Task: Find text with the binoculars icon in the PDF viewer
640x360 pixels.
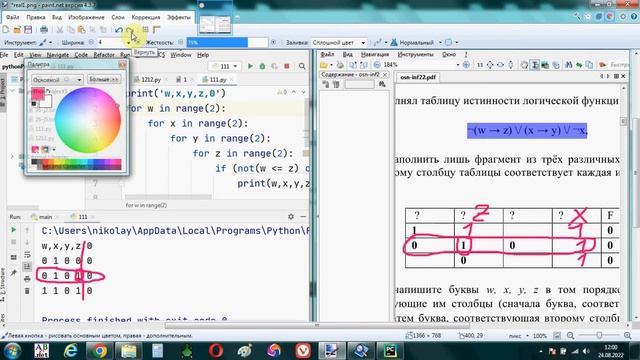Action: coord(568,65)
